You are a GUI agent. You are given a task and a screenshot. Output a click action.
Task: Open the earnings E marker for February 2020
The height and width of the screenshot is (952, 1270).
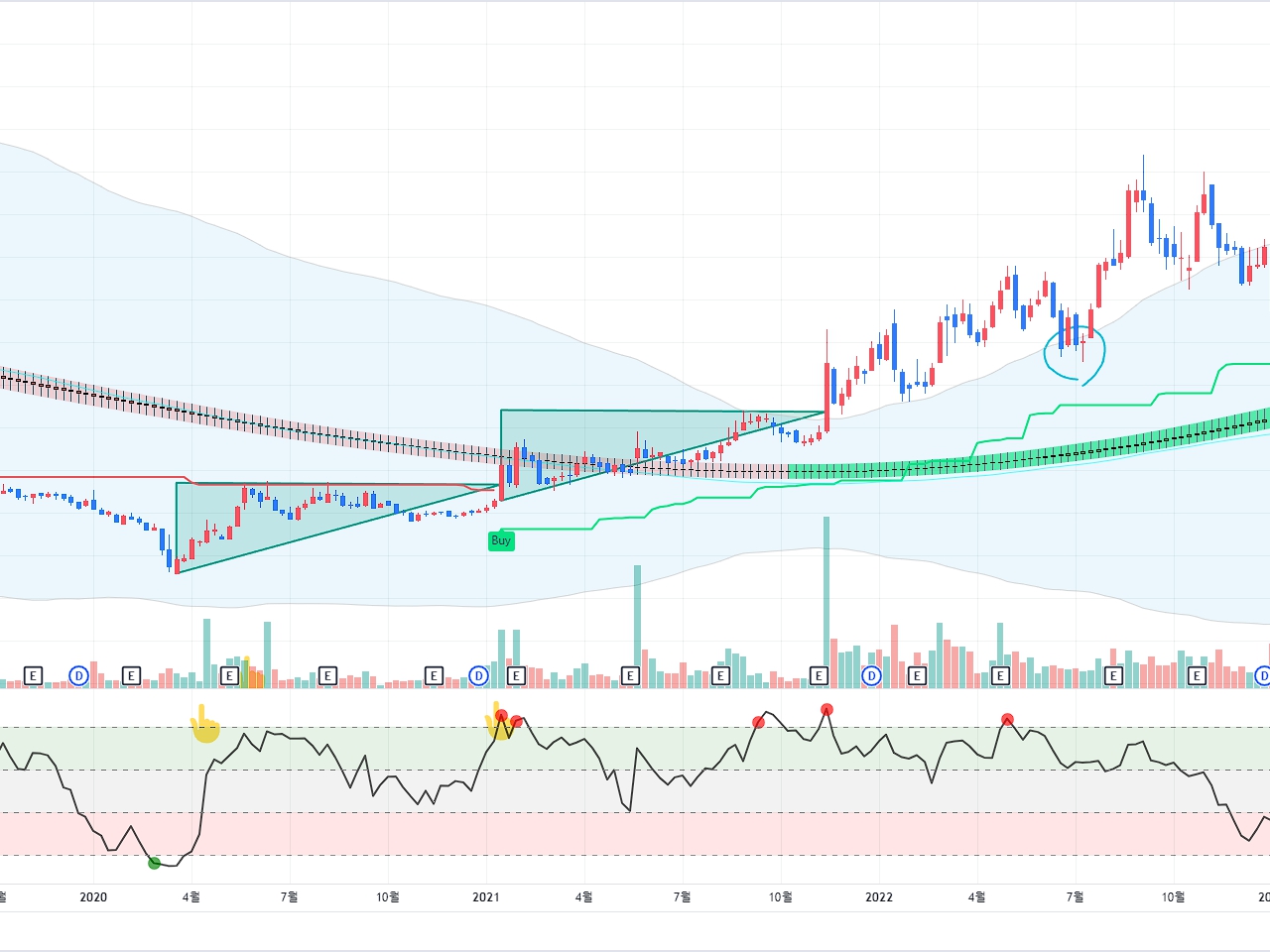131,676
